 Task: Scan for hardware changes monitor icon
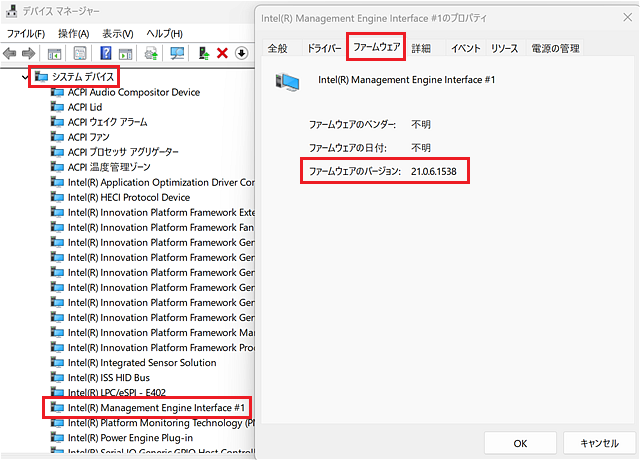pos(177,53)
